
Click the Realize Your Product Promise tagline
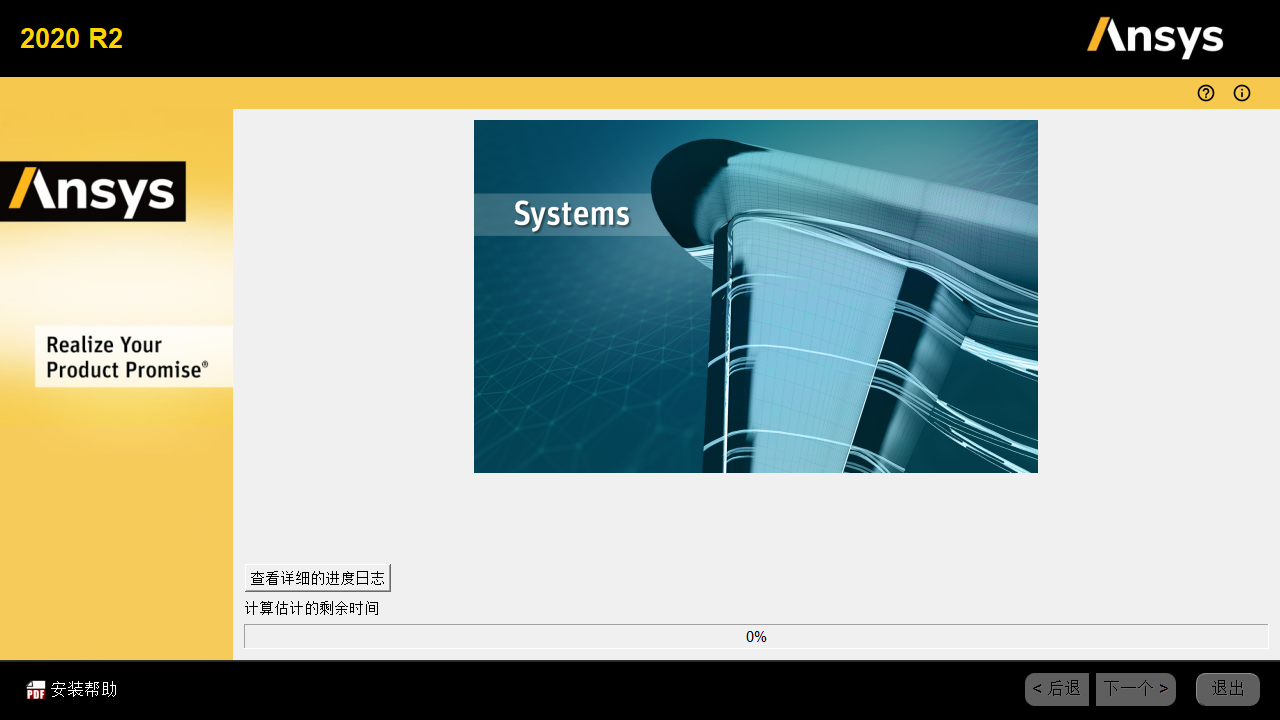pyautogui.click(x=134, y=357)
